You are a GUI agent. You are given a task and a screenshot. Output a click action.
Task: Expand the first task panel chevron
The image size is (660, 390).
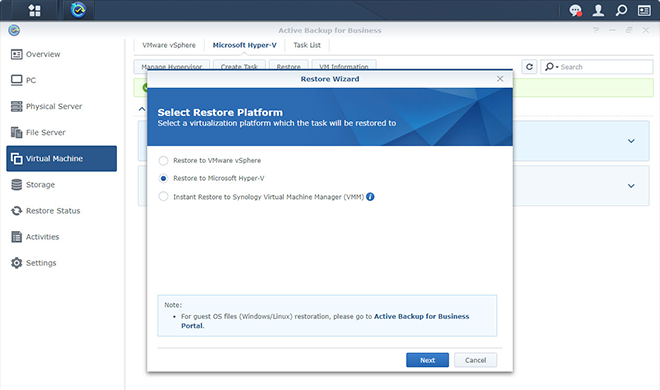pos(631,141)
